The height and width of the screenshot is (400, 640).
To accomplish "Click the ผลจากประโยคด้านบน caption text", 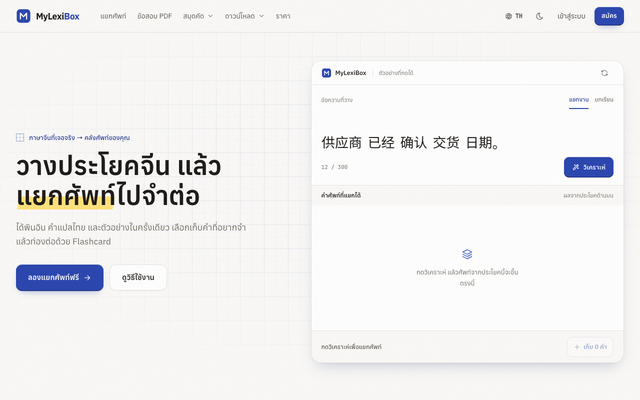I will pos(588,196).
